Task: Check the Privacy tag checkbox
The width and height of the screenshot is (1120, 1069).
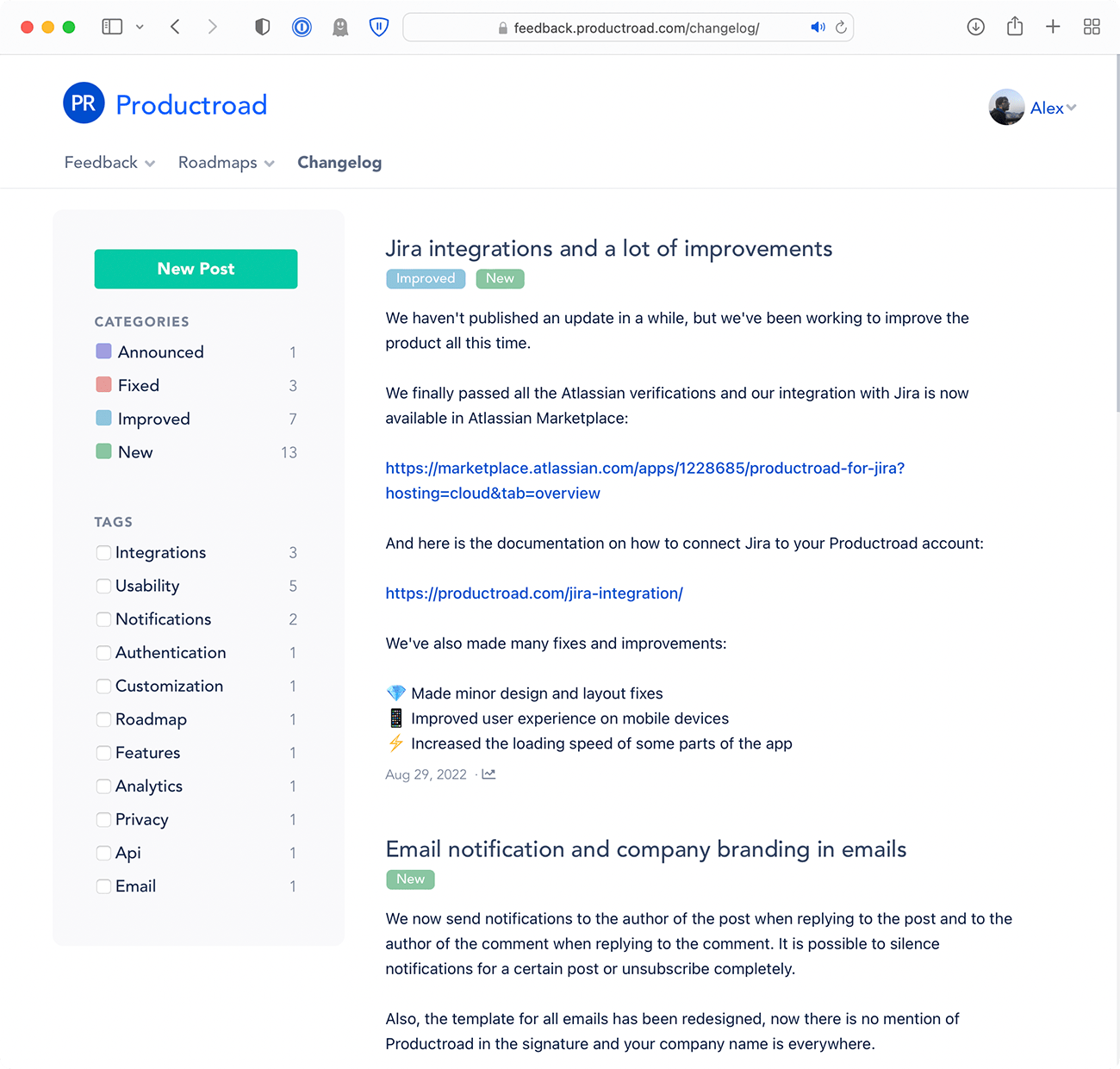Action: tap(103, 819)
